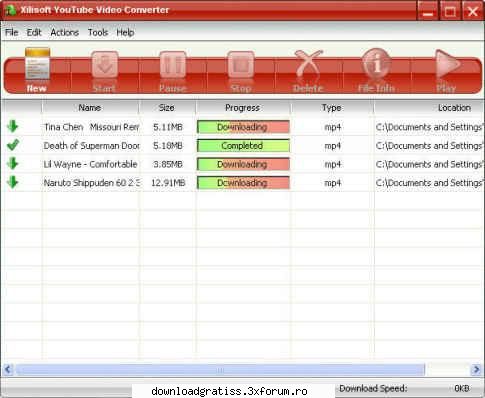
Task: Sort the list by the Name column header
Action: pyautogui.click(x=90, y=108)
